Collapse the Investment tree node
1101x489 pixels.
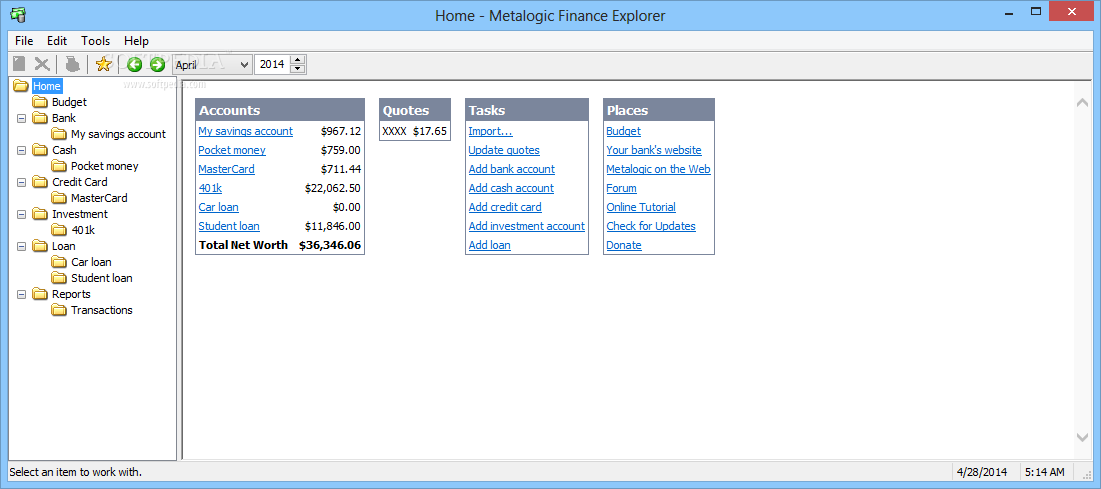point(21,214)
